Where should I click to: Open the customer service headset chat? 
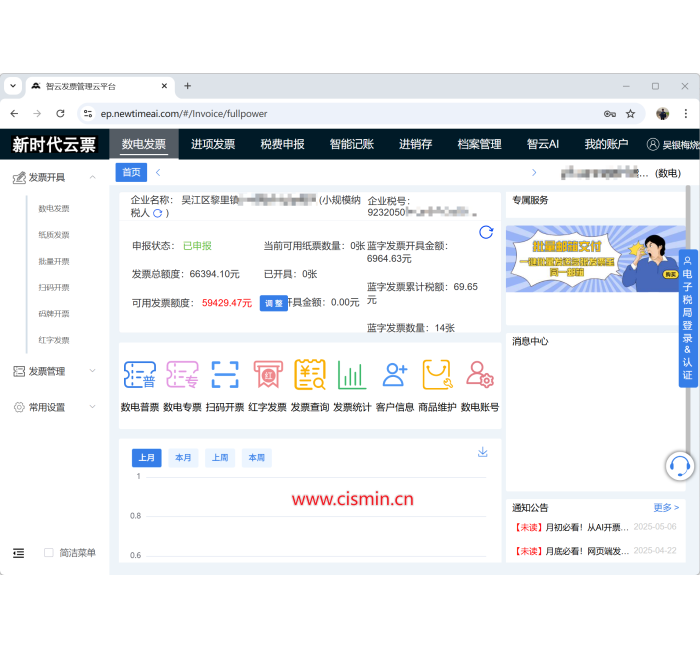pyautogui.click(x=679, y=466)
